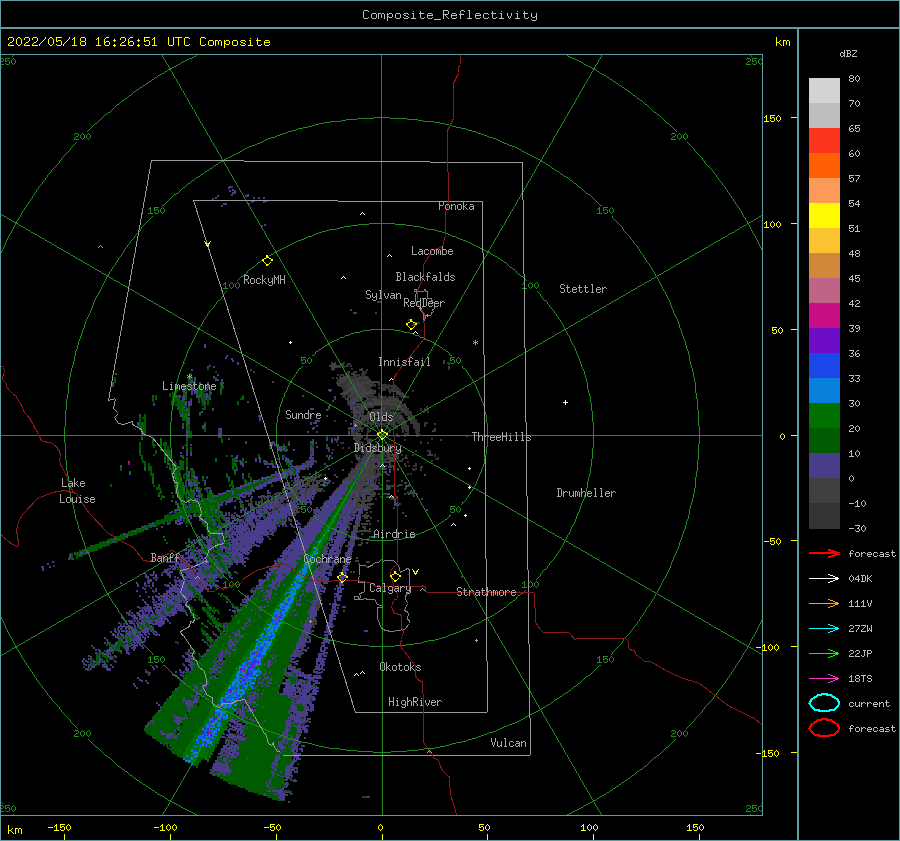Image resolution: width=900 pixels, height=841 pixels.
Task: Click the cyan 27ZW arrow icon
Action: coord(824,629)
